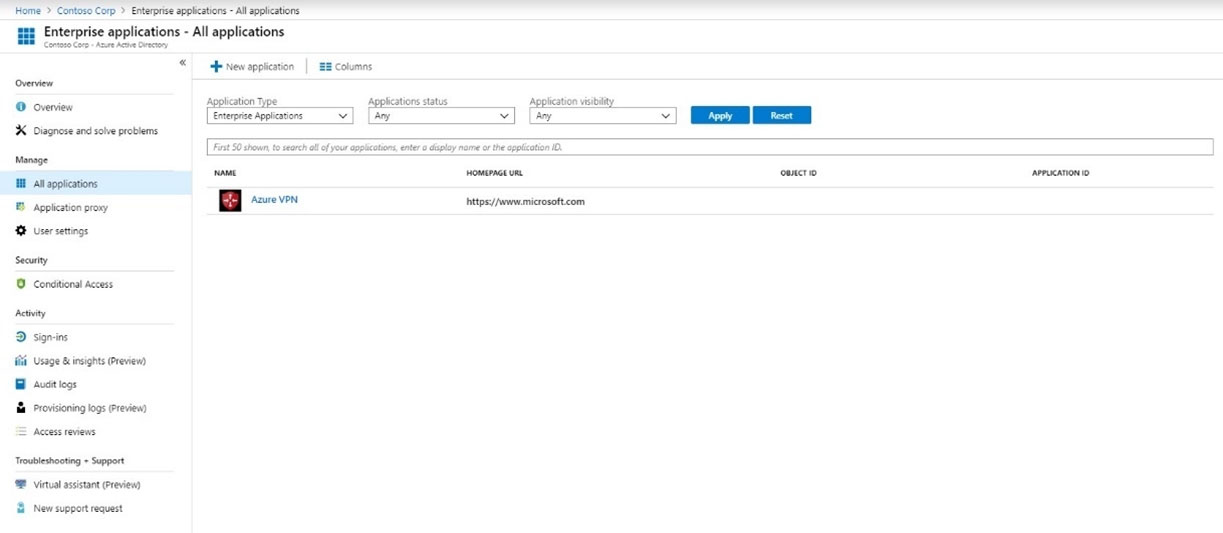Open the Application visibility dropdown
This screenshot has width=1223, height=533.
coord(603,116)
